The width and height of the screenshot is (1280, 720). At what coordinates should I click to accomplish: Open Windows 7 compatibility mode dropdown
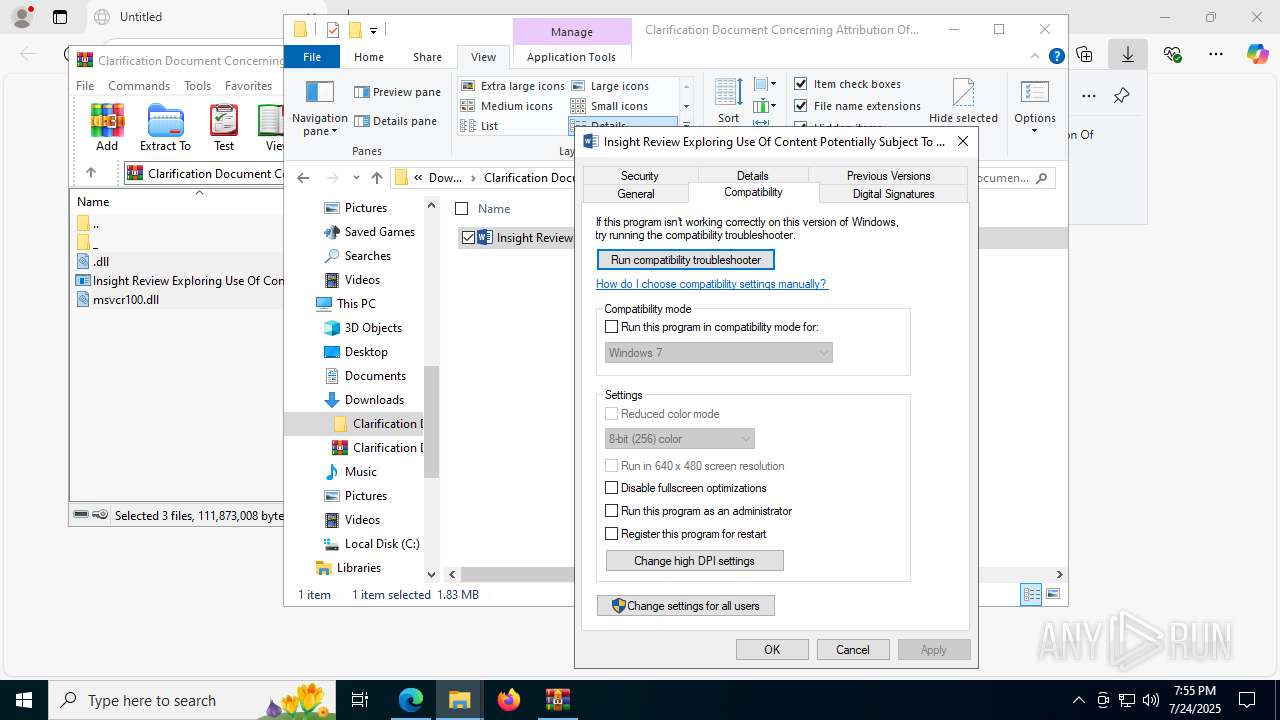point(719,353)
